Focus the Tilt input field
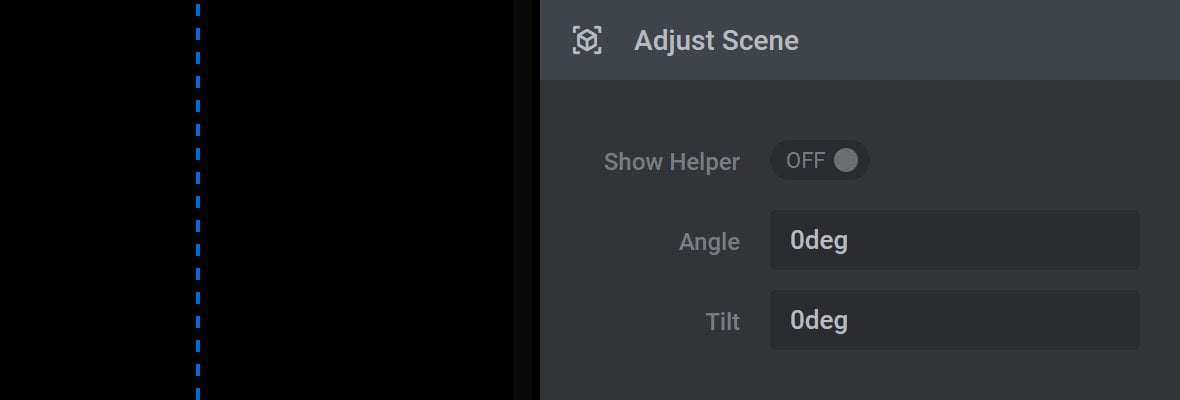The height and width of the screenshot is (400, 1180). pos(954,320)
